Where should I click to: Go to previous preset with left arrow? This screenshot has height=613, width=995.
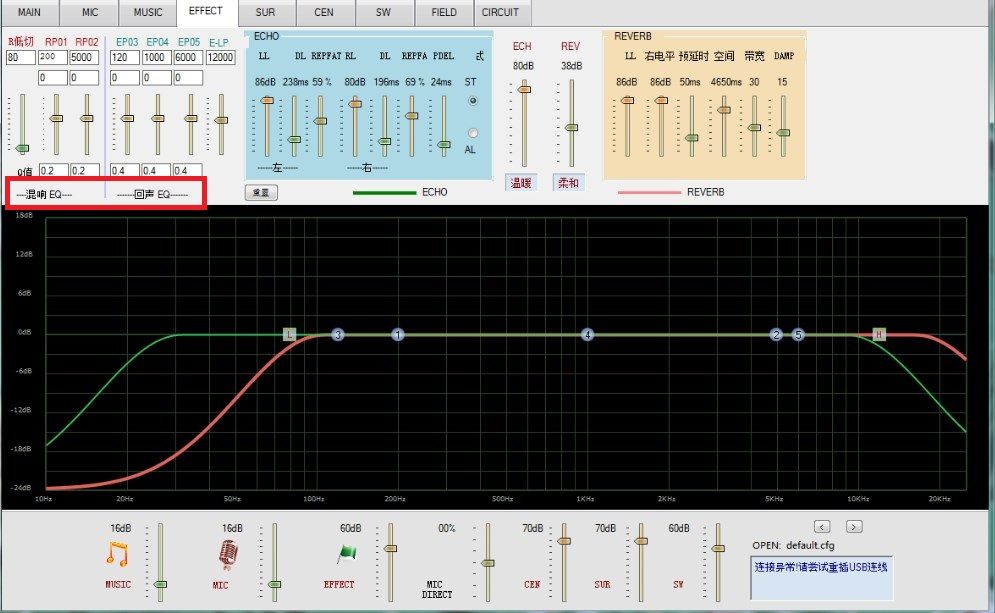(822, 527)
